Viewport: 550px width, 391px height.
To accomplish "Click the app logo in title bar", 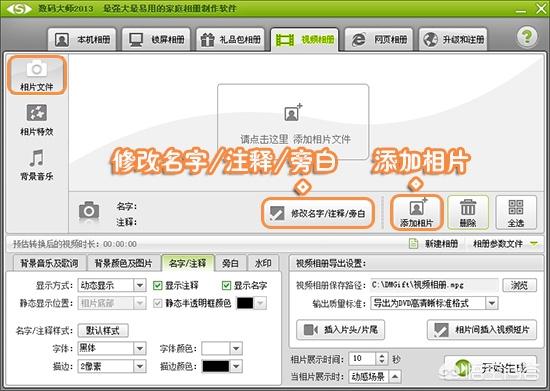I will pyautogui.click(x=19, y=8).
